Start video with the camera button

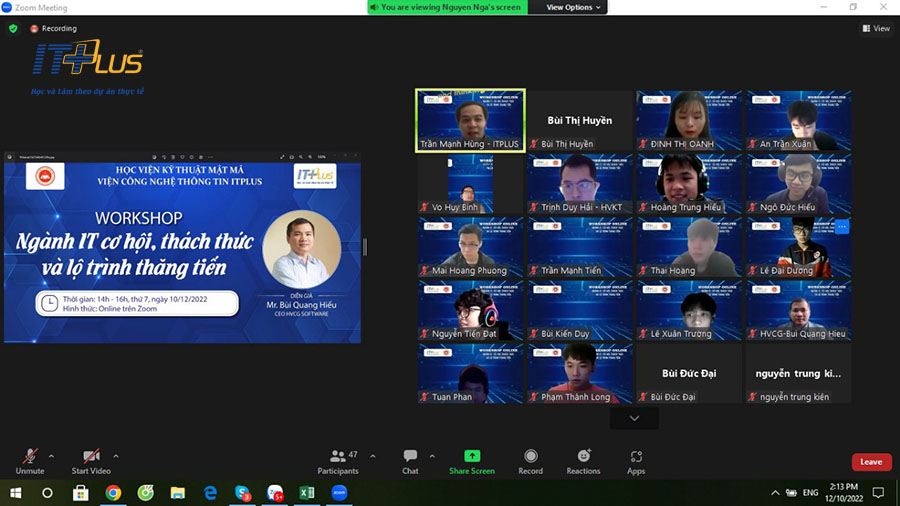91,458
